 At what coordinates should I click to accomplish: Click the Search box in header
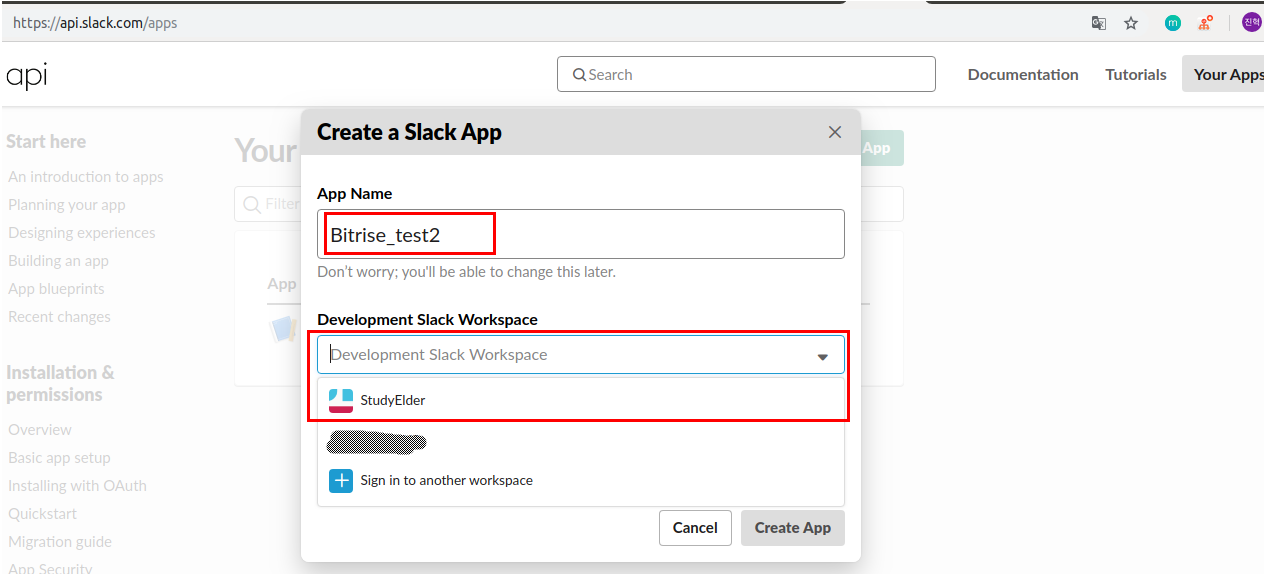coord(746,74)
